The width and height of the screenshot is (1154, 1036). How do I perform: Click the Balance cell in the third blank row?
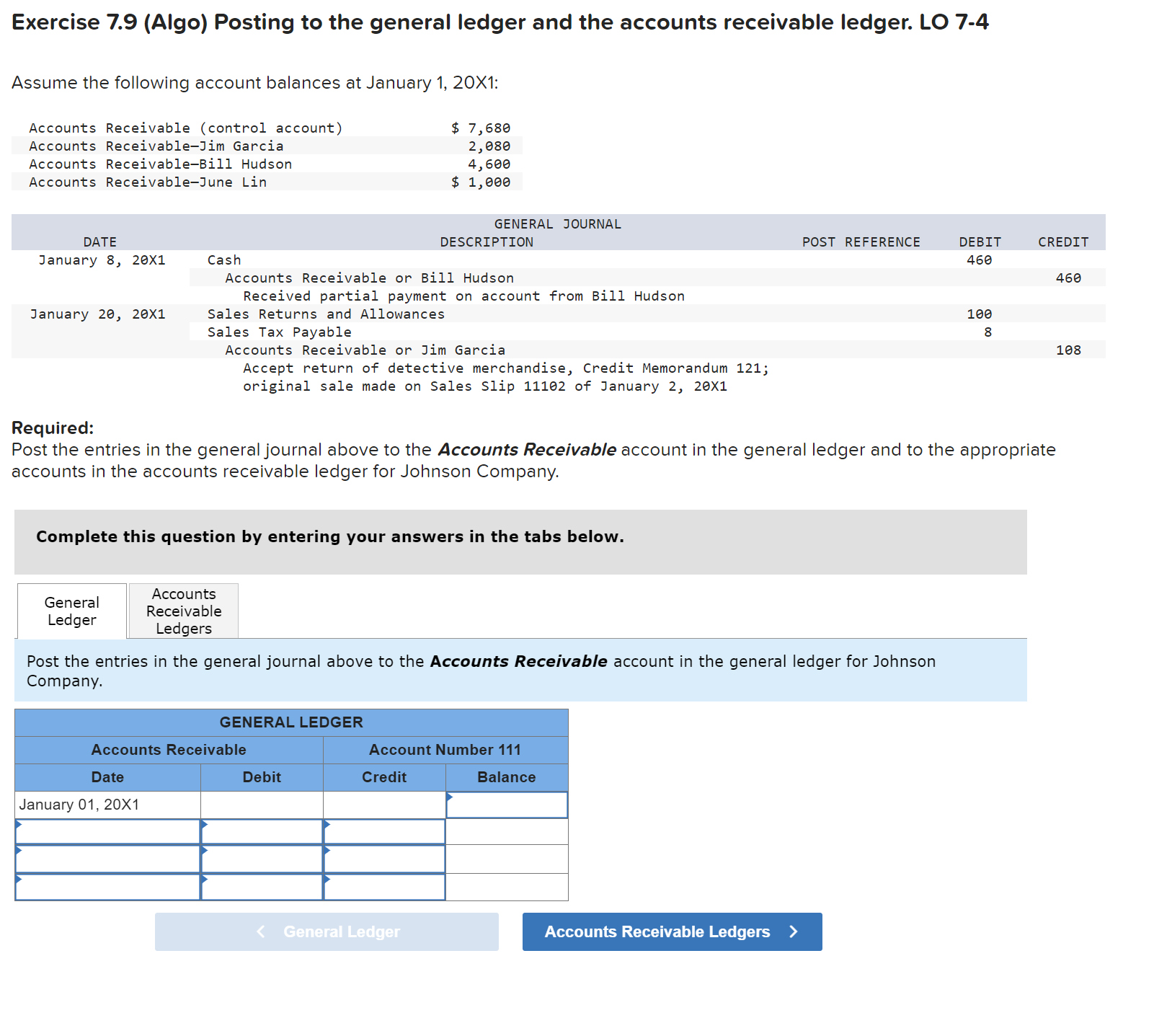coord(506,886)
